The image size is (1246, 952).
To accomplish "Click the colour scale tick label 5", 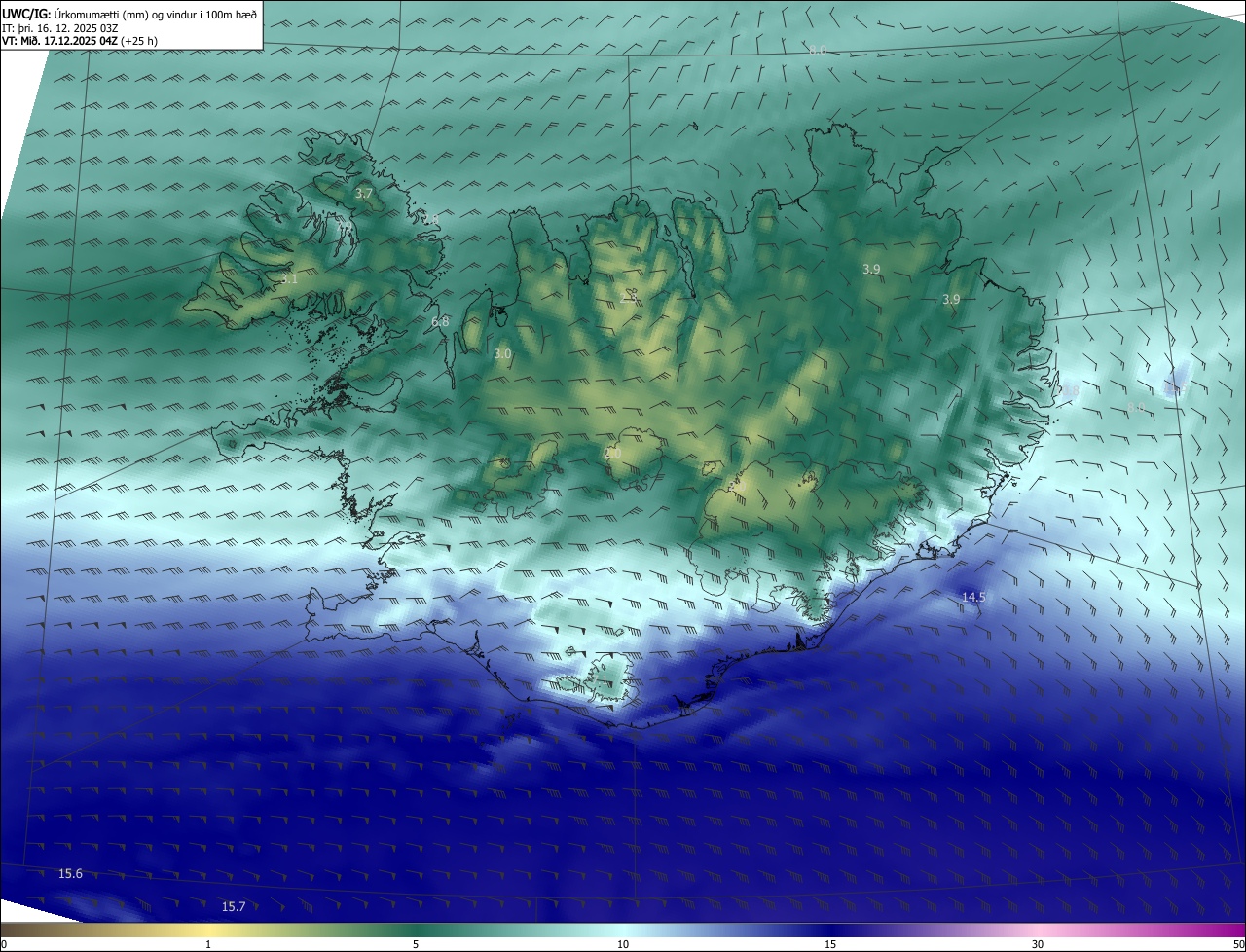I will pos(416,944).
